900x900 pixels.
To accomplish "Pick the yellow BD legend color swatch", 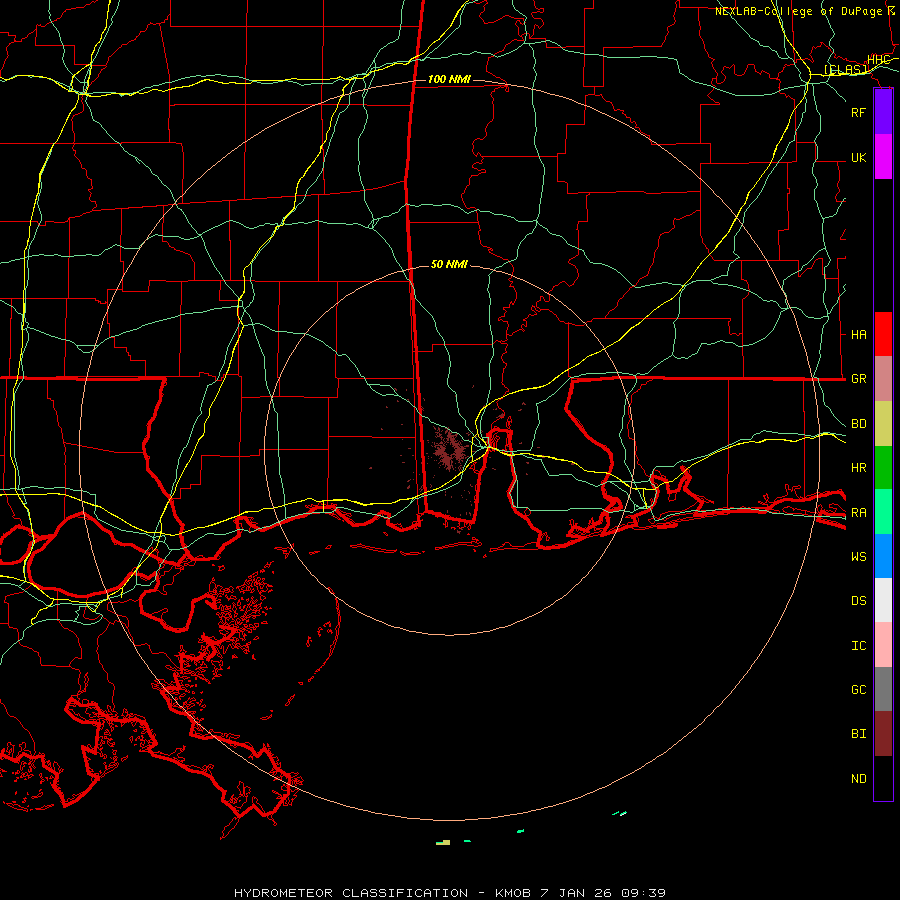I will pos(883,424).
